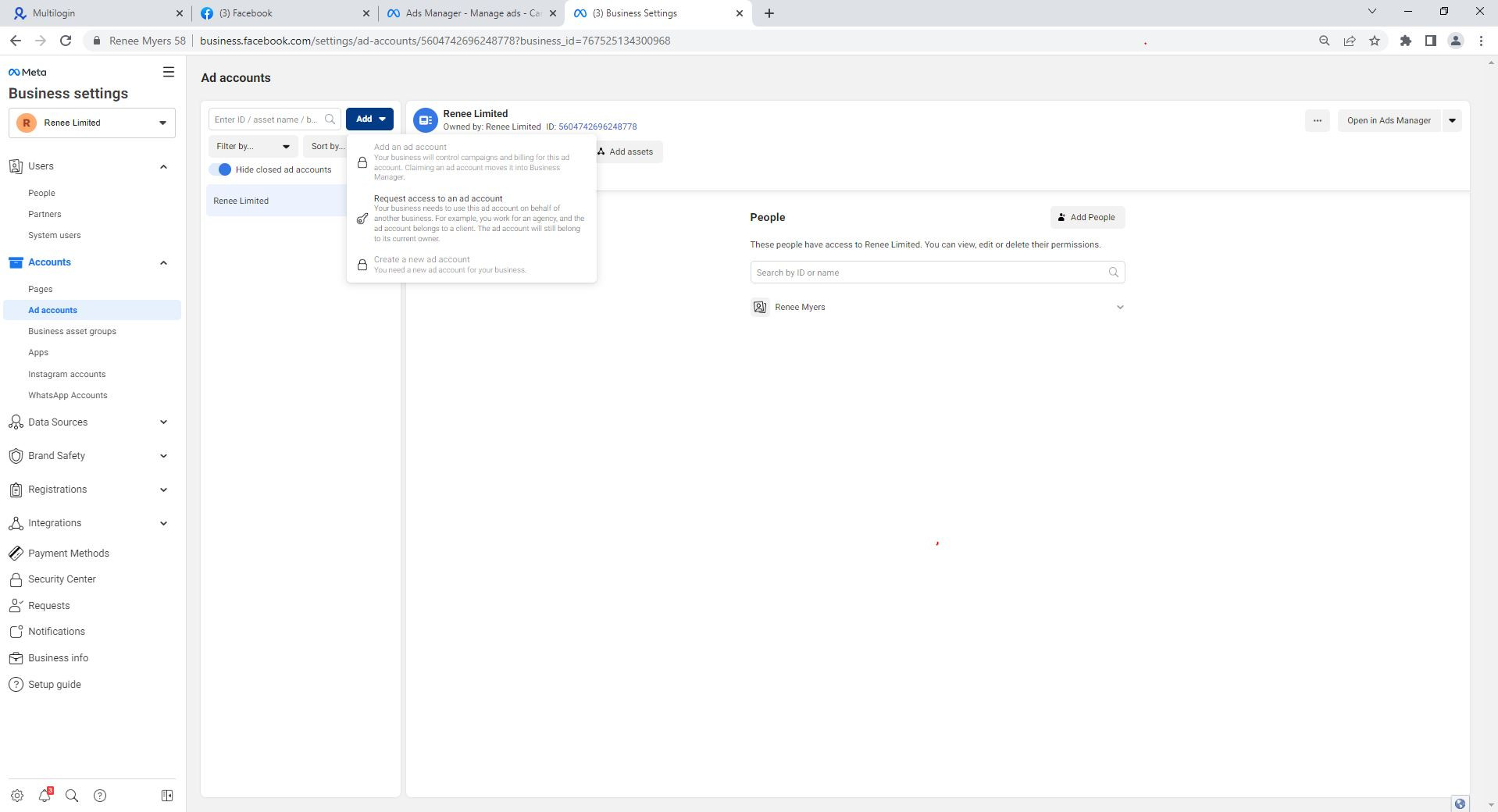Open Instagram accounts in sidebar
The width and height of the screenshot is (1498, 812).
point(66,374)
